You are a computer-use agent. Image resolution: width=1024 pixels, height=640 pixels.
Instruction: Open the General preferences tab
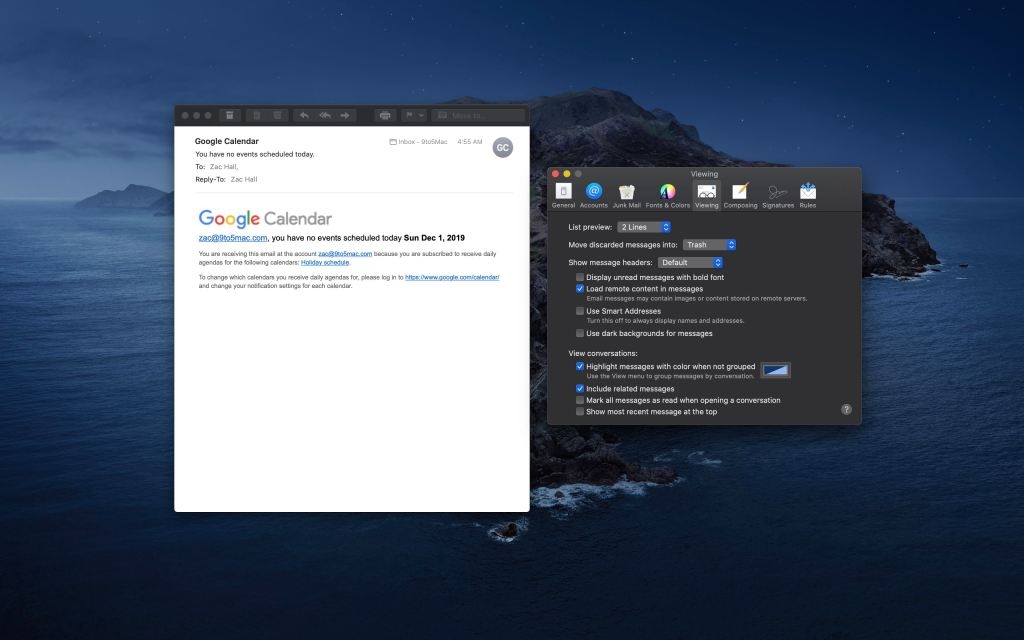(x=563, y=195)
